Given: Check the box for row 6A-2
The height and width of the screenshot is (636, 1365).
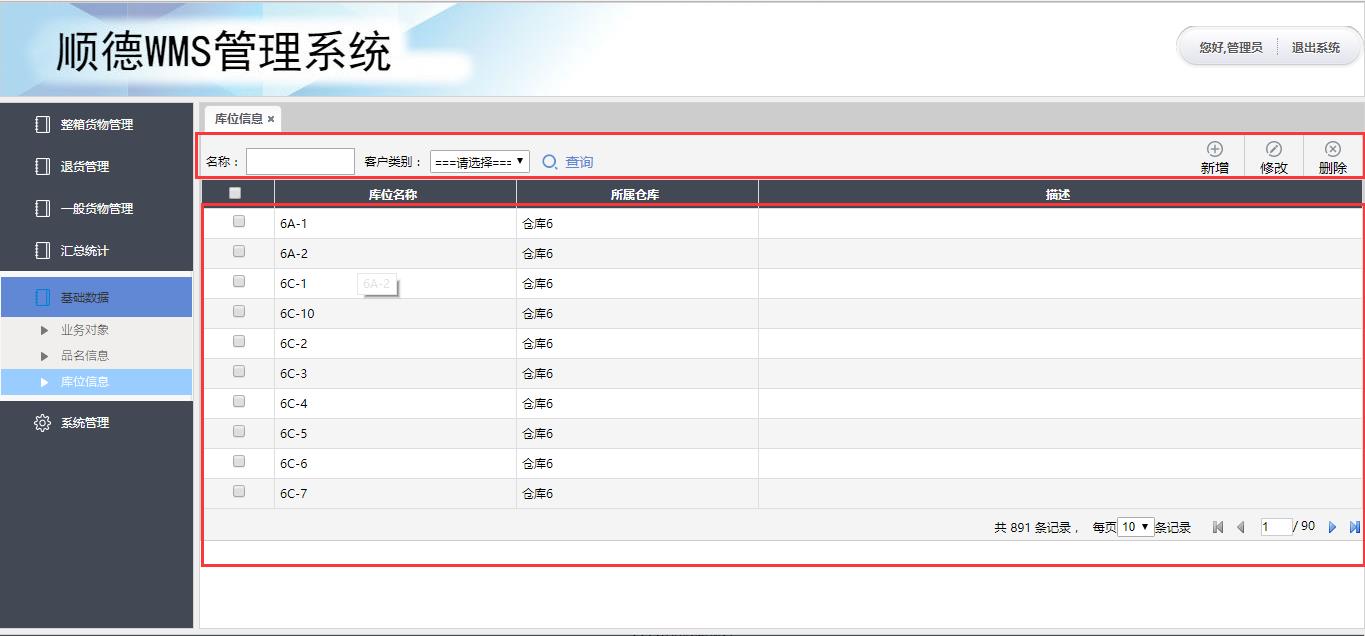Looking at the screenshot, I should 239,252.
